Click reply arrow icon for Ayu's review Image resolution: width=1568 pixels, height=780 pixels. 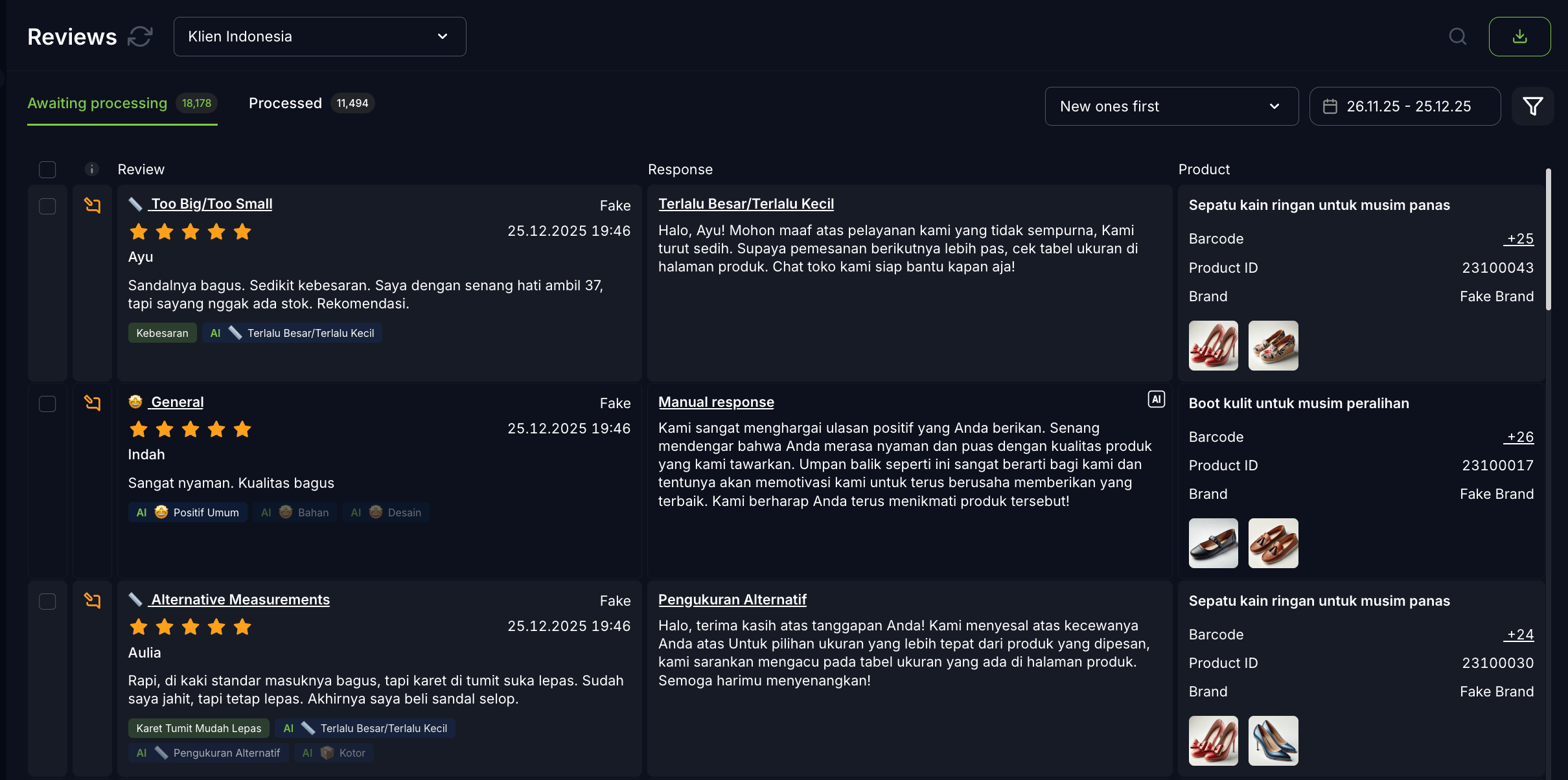click(x=93, y=206)
